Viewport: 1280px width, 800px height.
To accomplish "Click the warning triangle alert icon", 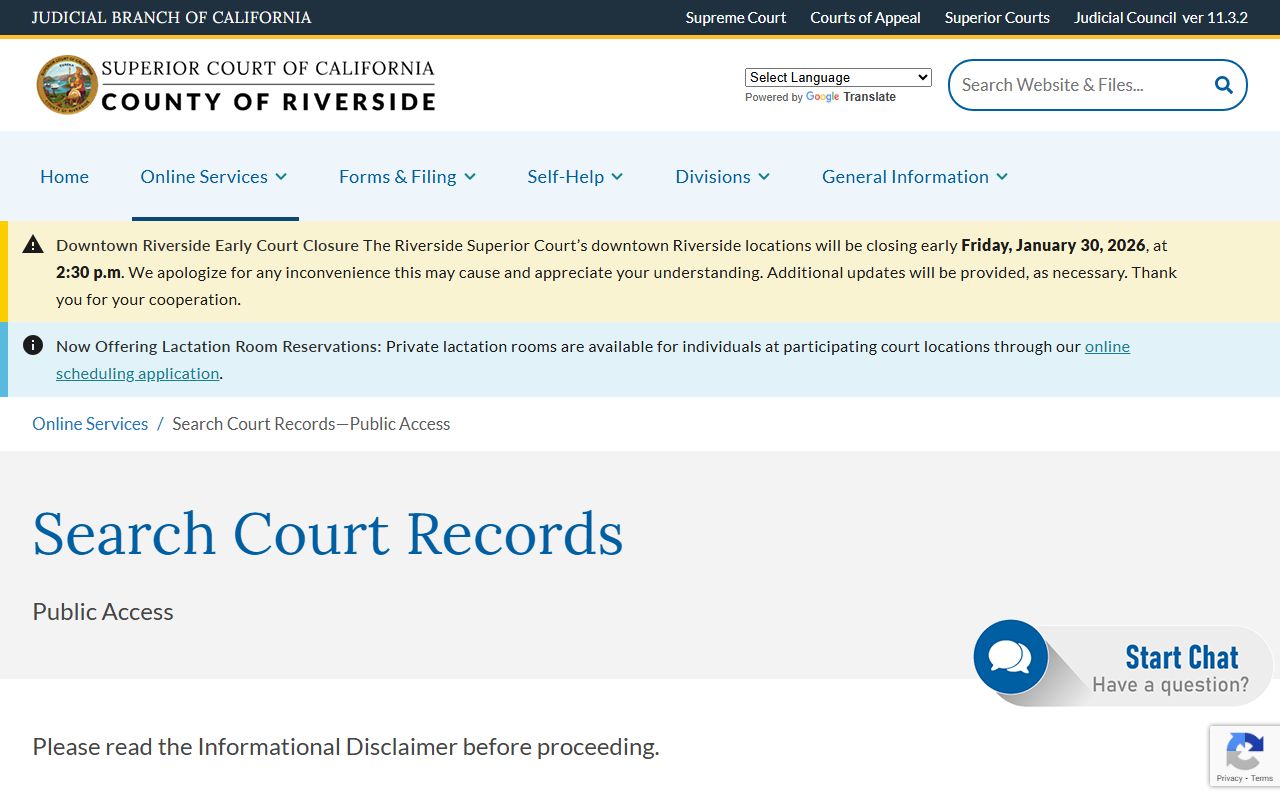I will pyautogui.click(x=33, y=244).
